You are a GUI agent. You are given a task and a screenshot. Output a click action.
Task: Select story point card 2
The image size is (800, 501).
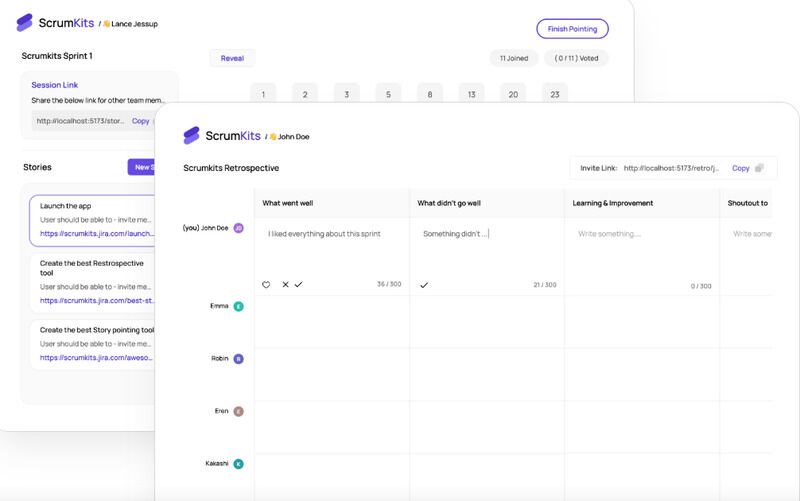pyautogui.click(x=305, y=94)
